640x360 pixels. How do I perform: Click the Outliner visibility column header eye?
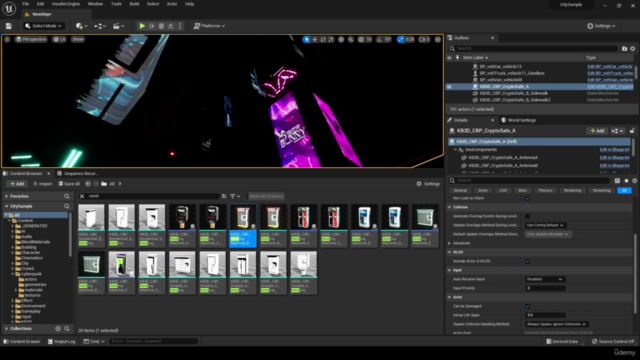coord(449,58)
